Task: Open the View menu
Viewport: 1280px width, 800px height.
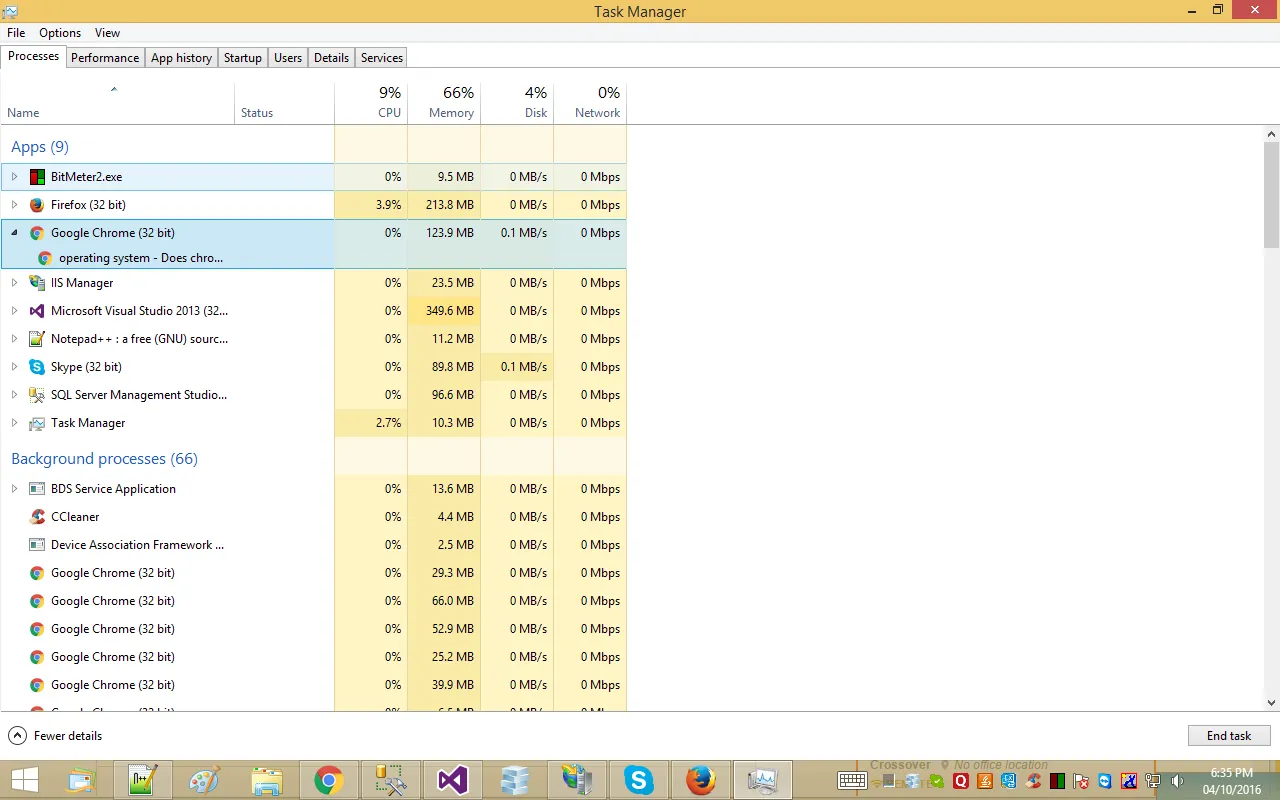Action: [x=107, y=33]
